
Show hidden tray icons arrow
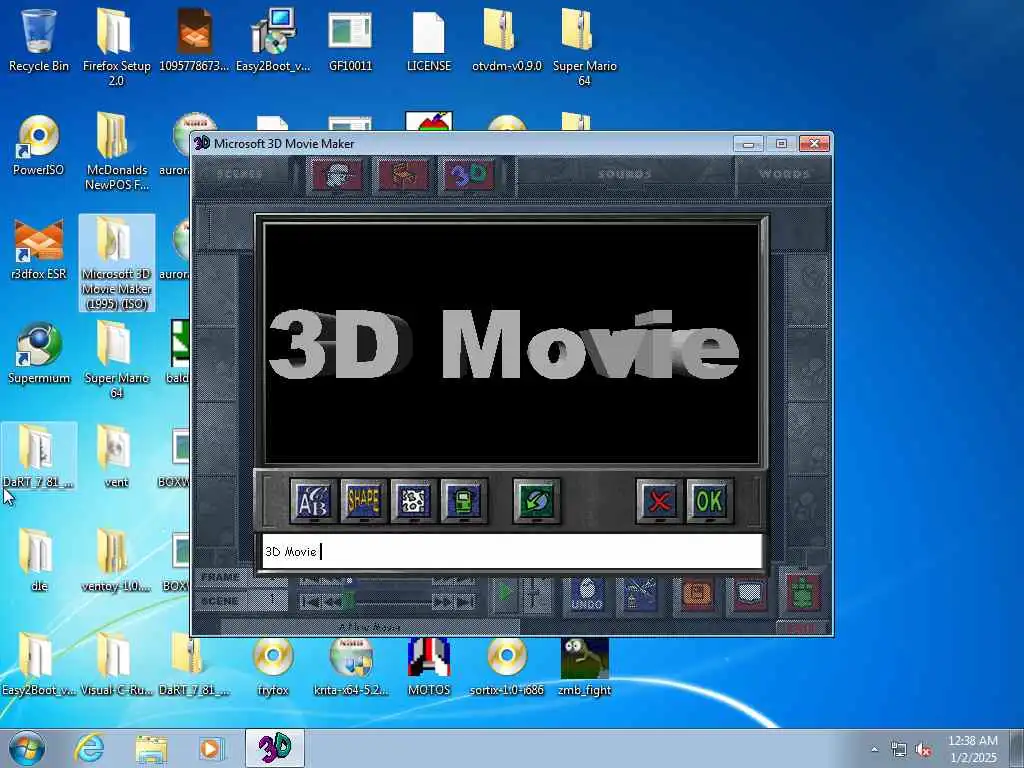tap(874, 749)
